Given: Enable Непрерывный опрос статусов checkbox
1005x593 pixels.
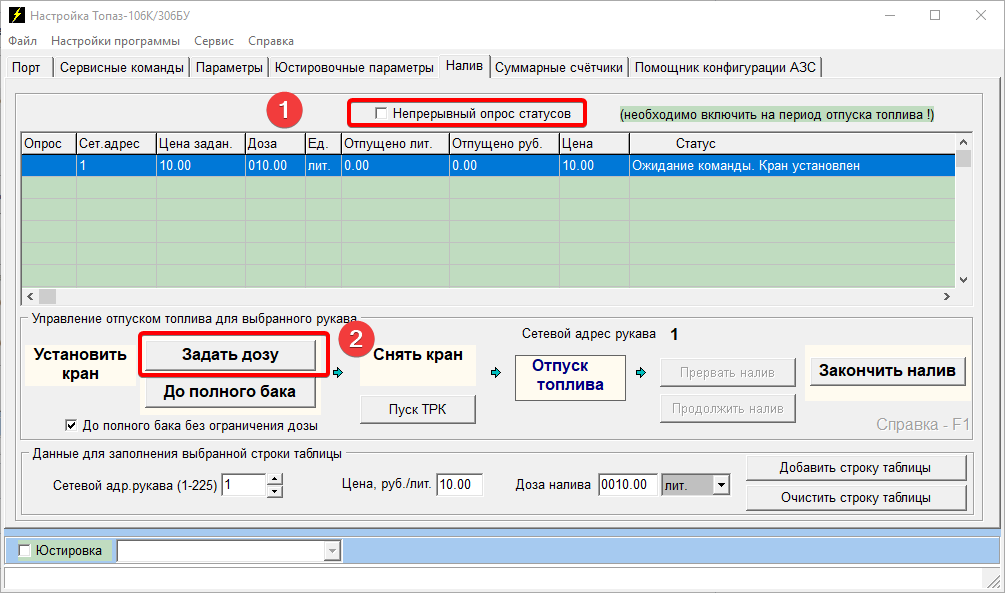Looking at the screenshot, I should [x=381, y=113].
